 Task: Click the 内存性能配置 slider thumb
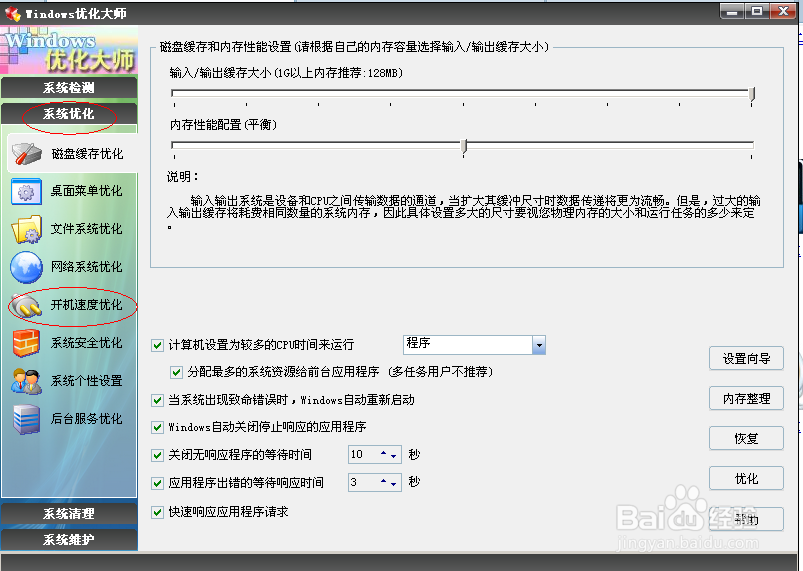pyautogui.click(x=464, y=146)
